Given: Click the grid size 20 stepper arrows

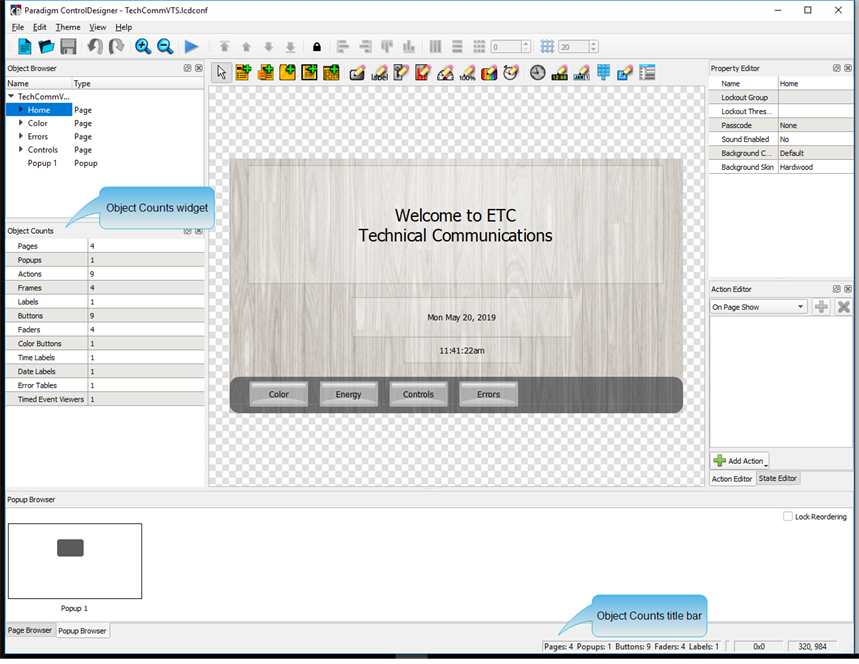Looking at the screenshot, I should (593, 47).
